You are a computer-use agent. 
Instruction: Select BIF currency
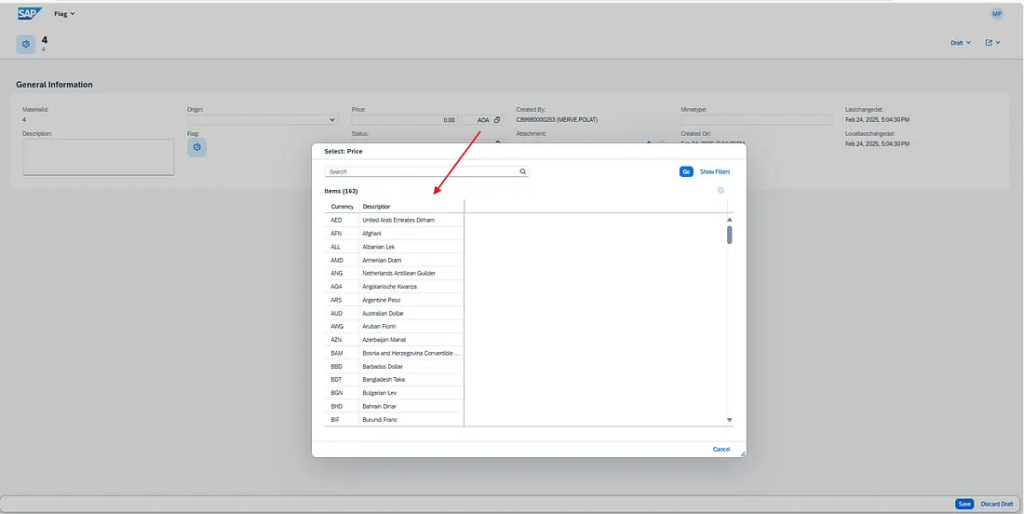tap(336, 419)
